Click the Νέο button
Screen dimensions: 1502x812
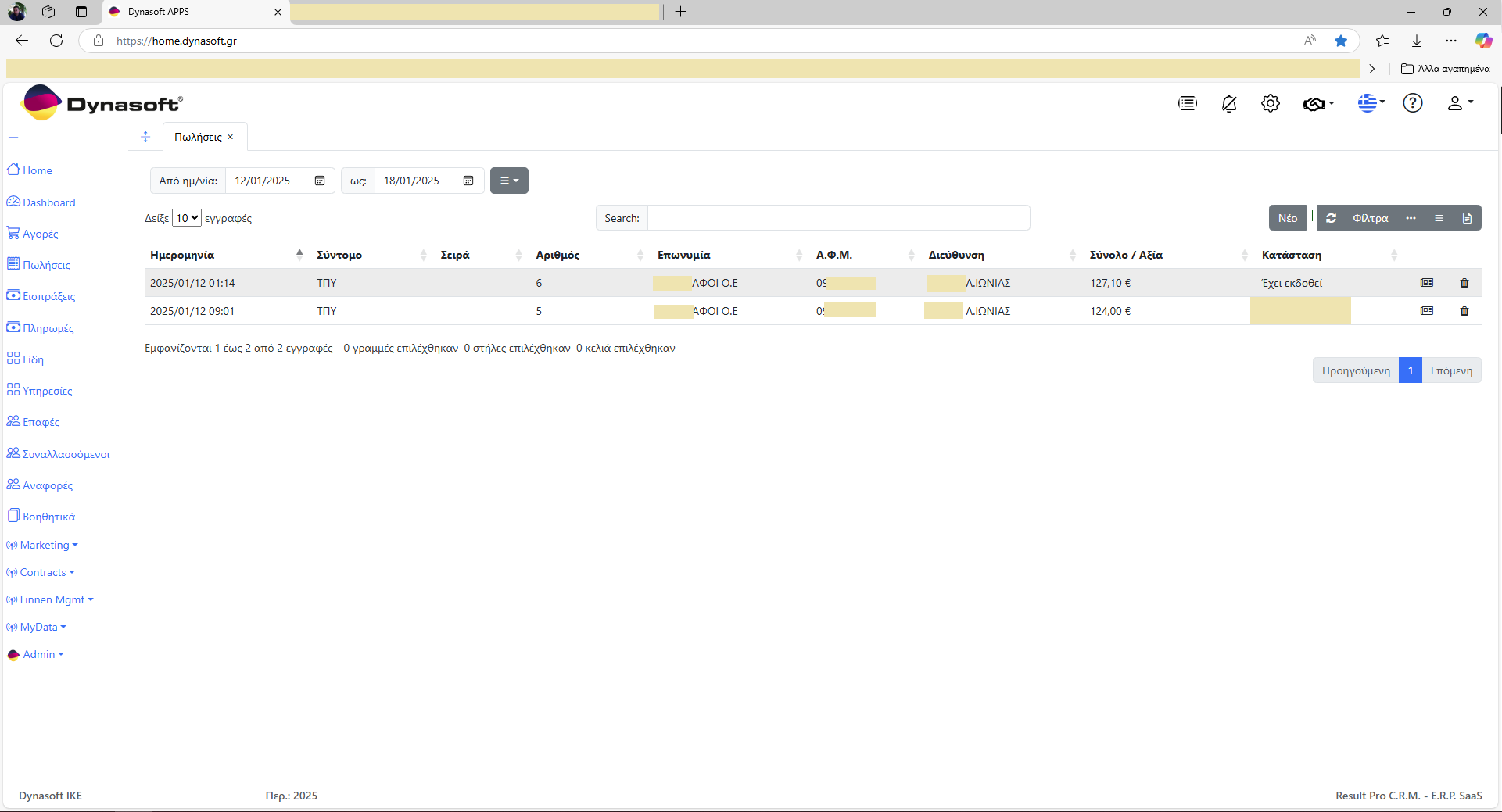(x=1288, y=218)
